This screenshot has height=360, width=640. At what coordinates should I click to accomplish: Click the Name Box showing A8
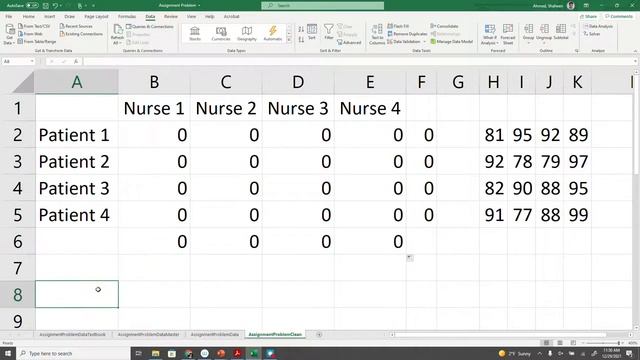[18, 61]
